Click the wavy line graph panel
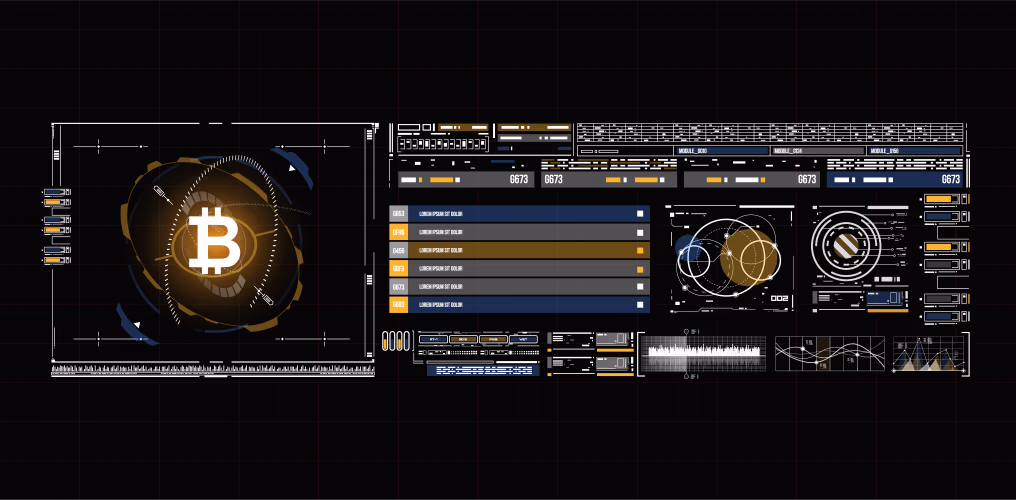This screenshot has height=500, width=1016. click(x=829, y=354)
